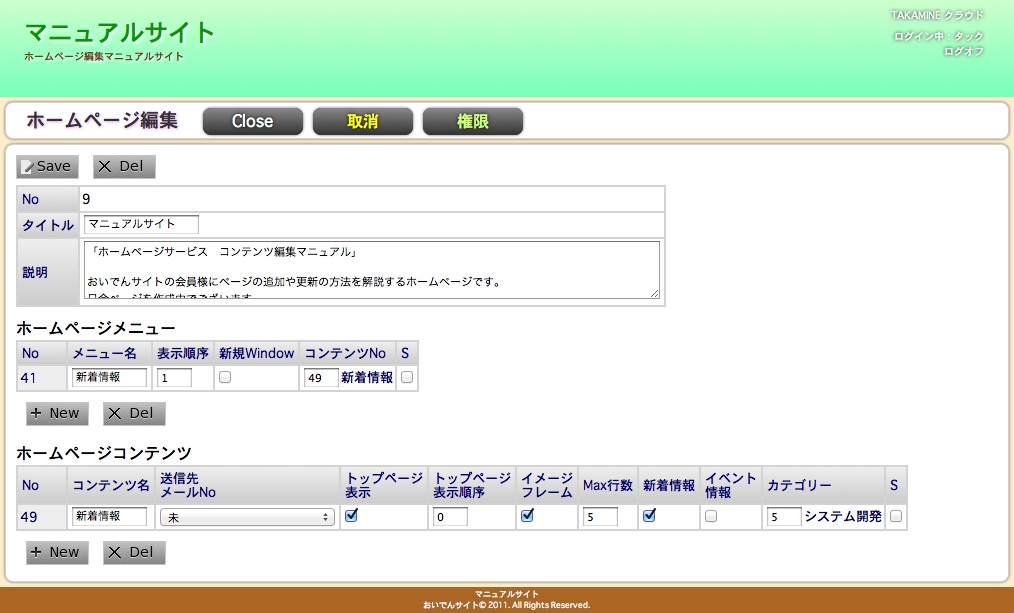The height and width of the screenshot is (613, 1014).
Task: Click the 取消 (cancel) button
Action: pyautogui.click(x=363, y=122)
